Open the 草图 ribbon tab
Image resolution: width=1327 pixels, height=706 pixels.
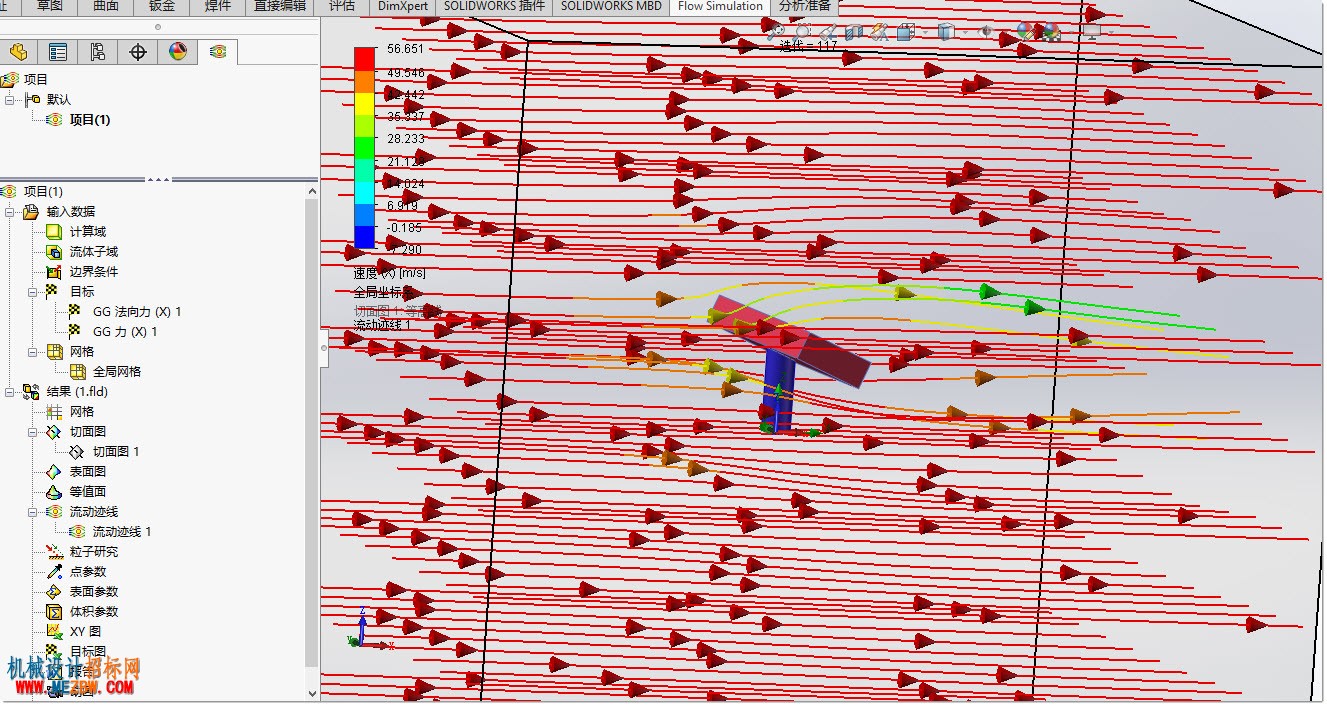pos(50,6)
